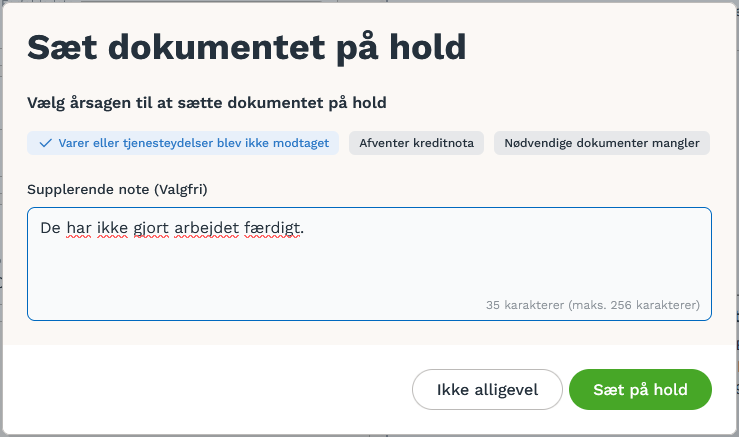The height and width of the screenshot is (437, 739).
Task: Place cursor in word 'ikke' in note
Action: tap(112, 228)
